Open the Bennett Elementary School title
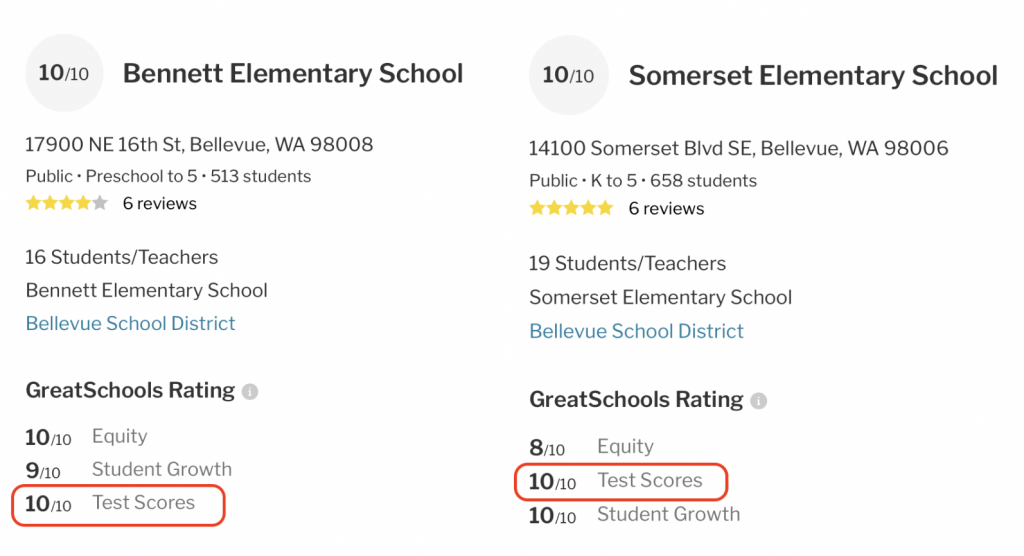The height and width of the screenshot is (556, 1024). pos(293,73)
